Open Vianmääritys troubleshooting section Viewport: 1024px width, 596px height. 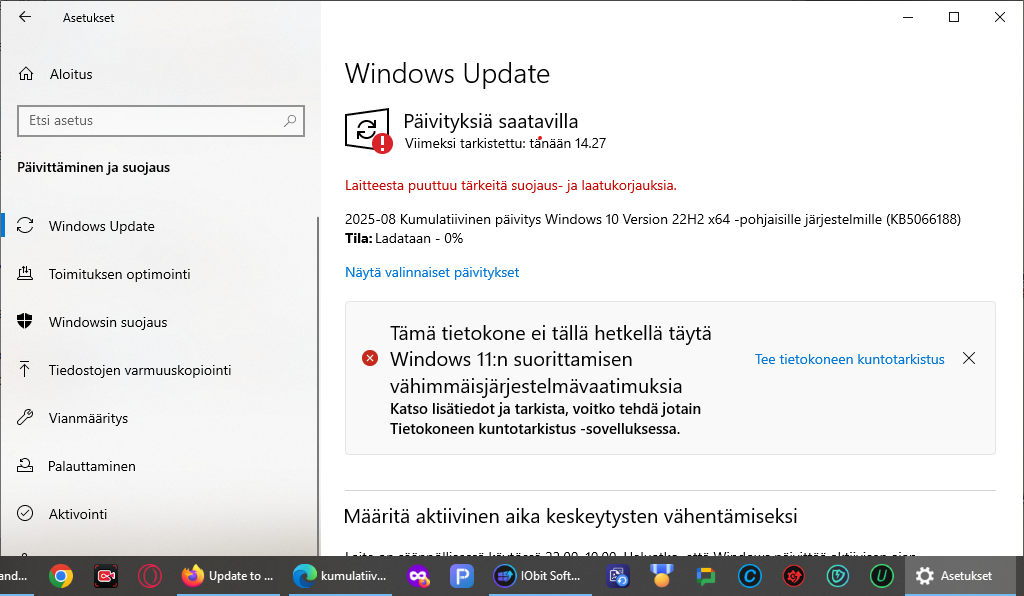coord(88,418)
